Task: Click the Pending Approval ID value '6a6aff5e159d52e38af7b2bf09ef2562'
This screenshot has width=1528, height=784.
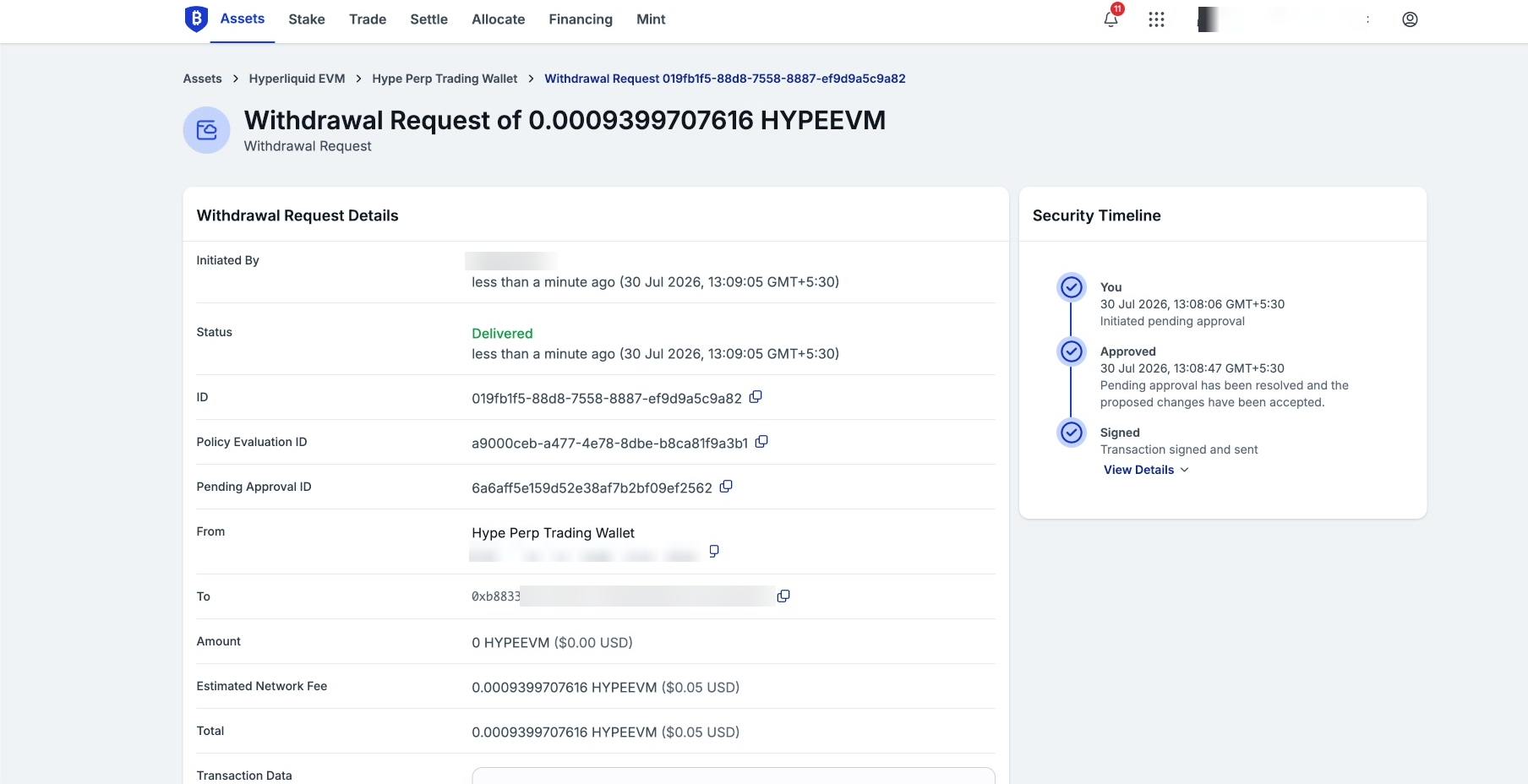Action: point(592,488)
